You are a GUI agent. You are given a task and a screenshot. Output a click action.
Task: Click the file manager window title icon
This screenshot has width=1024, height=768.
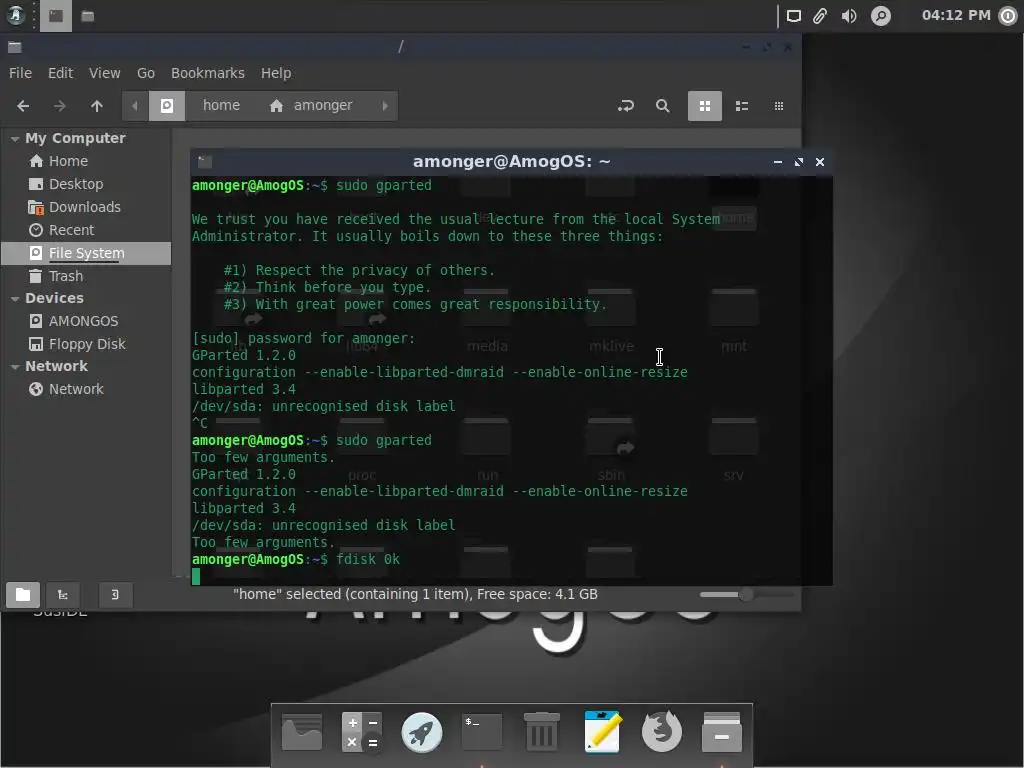point(14,47)
